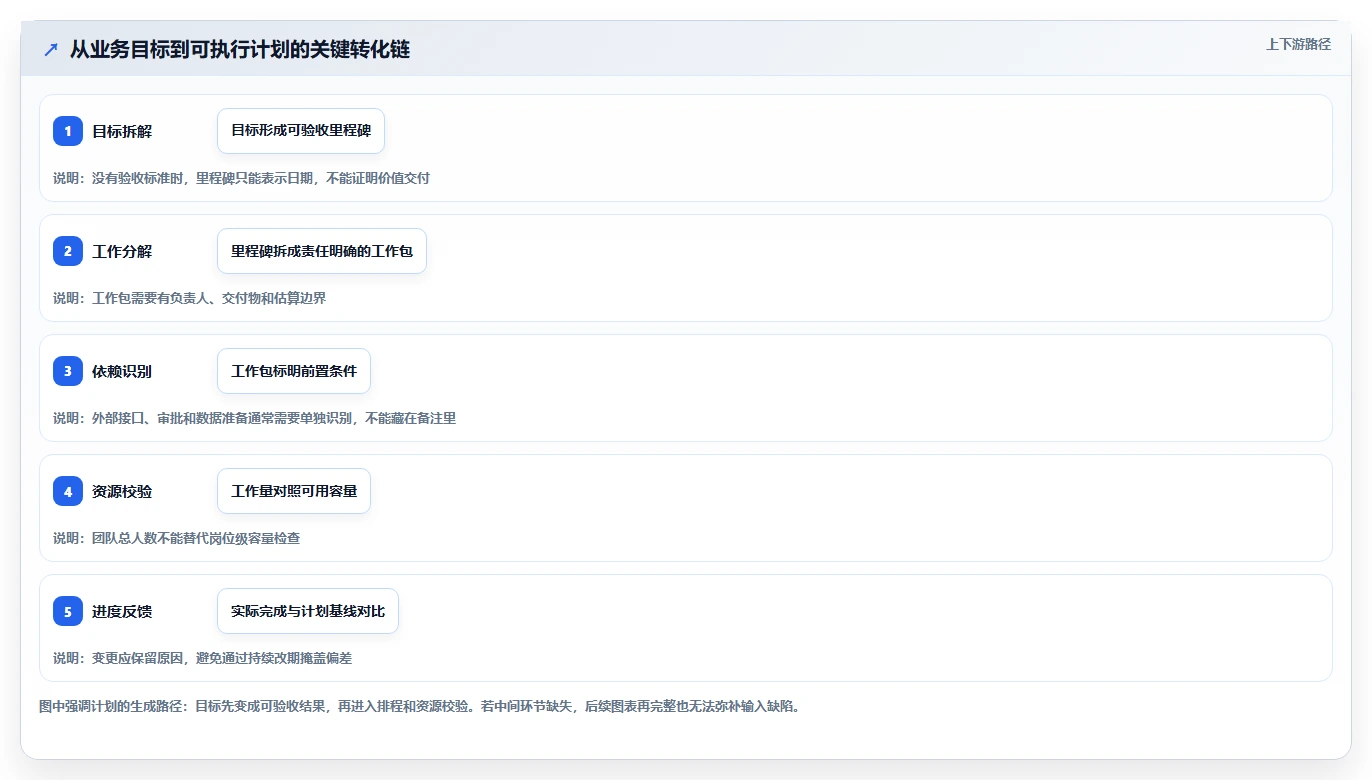This screenshot has width=1372, height=780.
Task: Select the 实际完成与计划基线对比 chip
Action: [x=308, y=611]
